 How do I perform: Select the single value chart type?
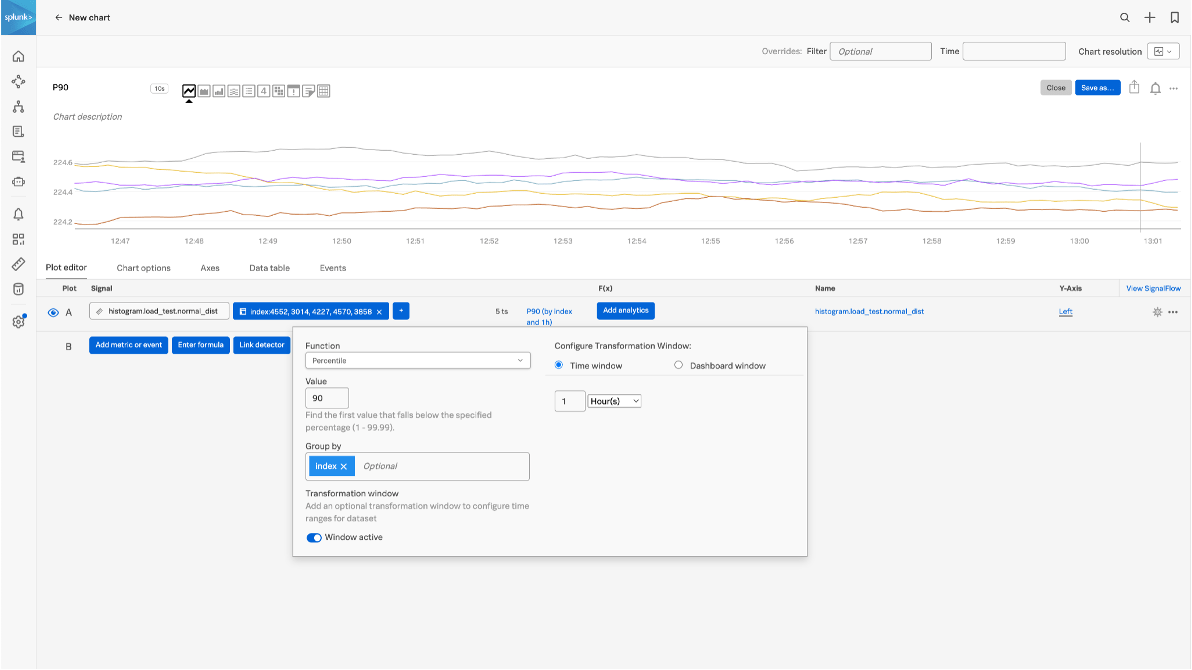coord(263,90)
